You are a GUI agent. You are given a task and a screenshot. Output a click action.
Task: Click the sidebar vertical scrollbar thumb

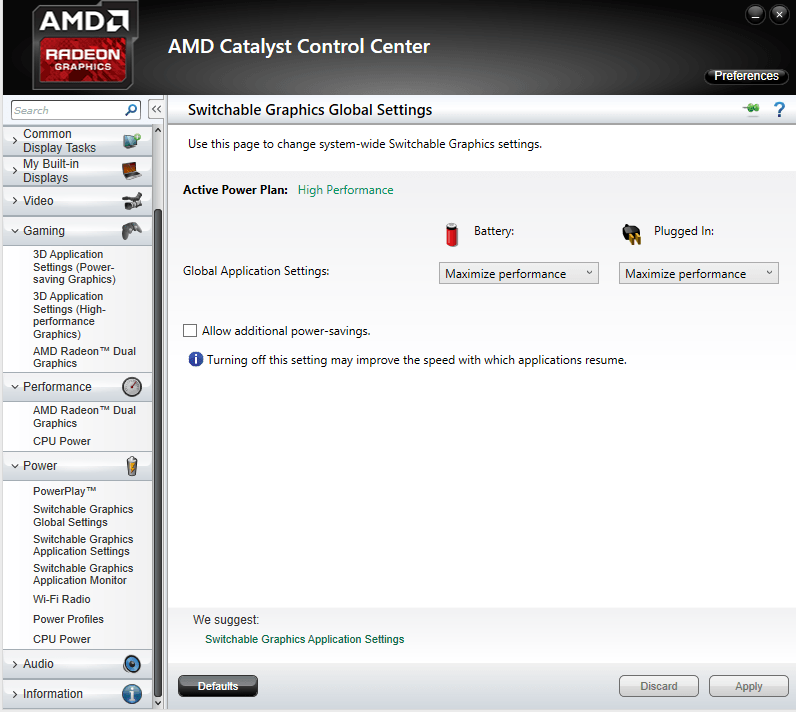pyautogui.click(x=158, y=452)
